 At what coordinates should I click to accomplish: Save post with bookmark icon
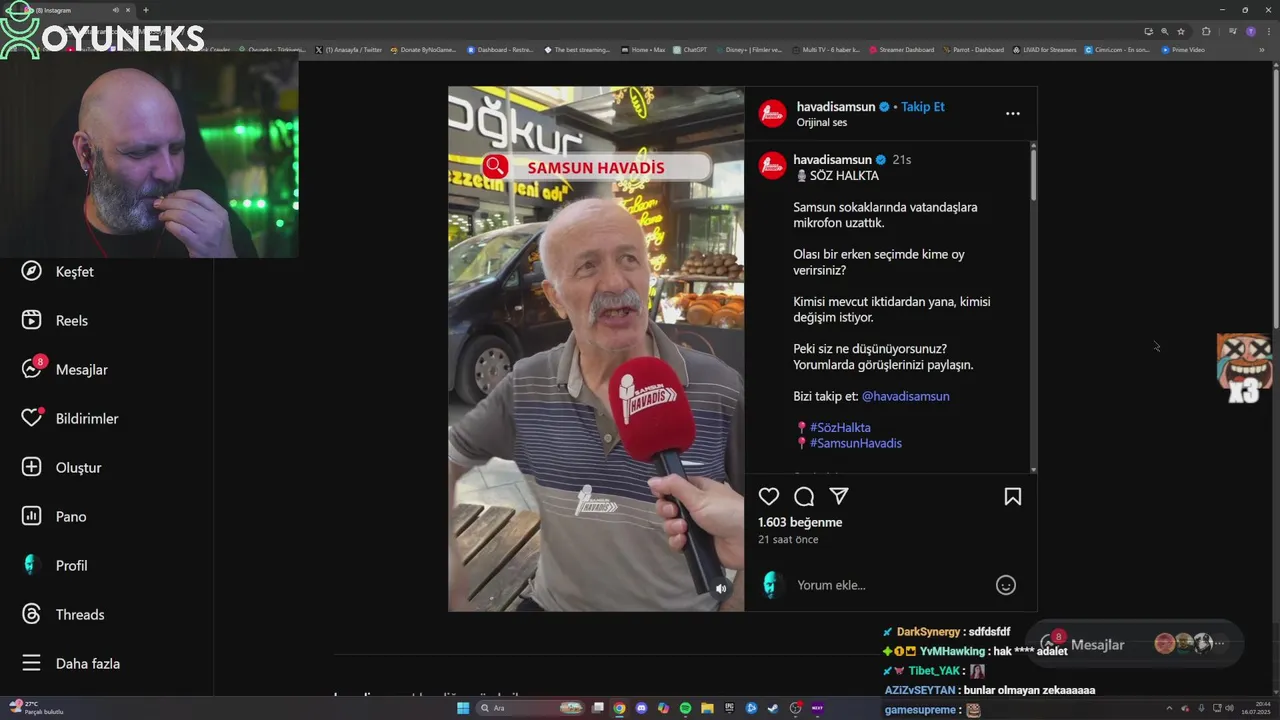(x=1012, y=496)
